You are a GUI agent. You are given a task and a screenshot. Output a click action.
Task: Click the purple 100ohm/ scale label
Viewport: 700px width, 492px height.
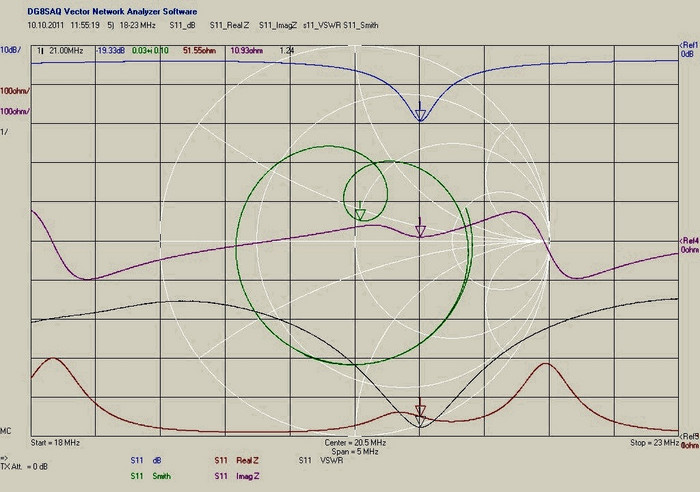coord(15,111)
